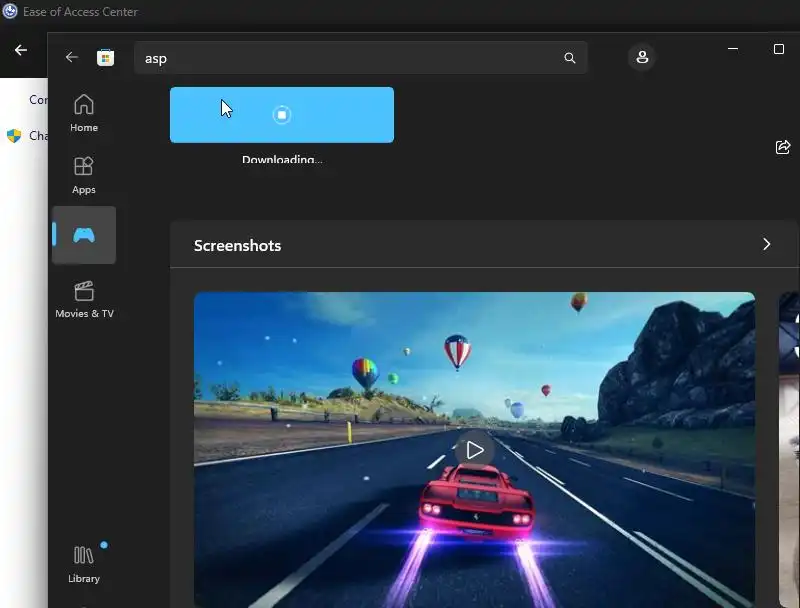800x608 pixels.
Task: Click Ease of Access Center title icon
Action: 10,11
